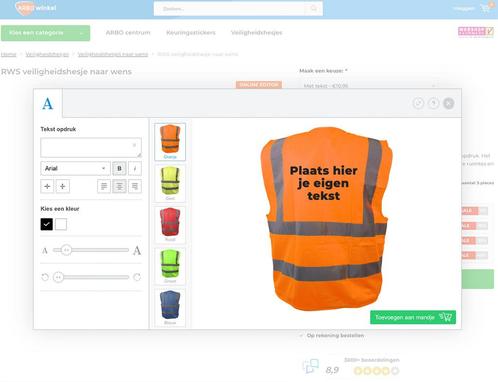Screen dimensions: 498x382
Task: Click Toevoegen aan mandje button
Action: click(x=413, y=317)
